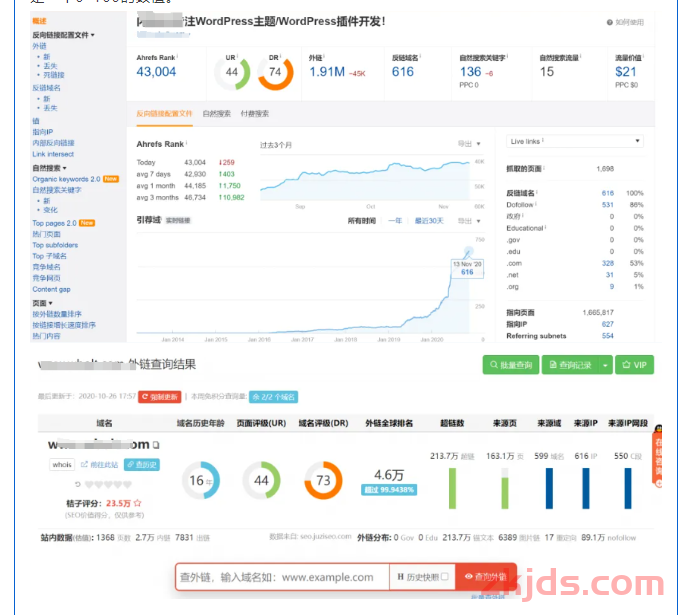Collapse the 反向链接配置文件 sidebar section
The height and width of the screenshot is (615, 683).
pyautogui.click(x=64, y=35)
